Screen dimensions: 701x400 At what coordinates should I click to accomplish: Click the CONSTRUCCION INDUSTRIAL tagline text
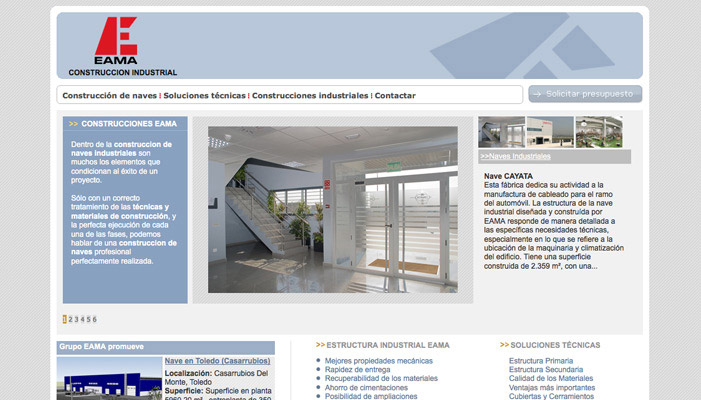pyautogui.click(x=122, y=72)
